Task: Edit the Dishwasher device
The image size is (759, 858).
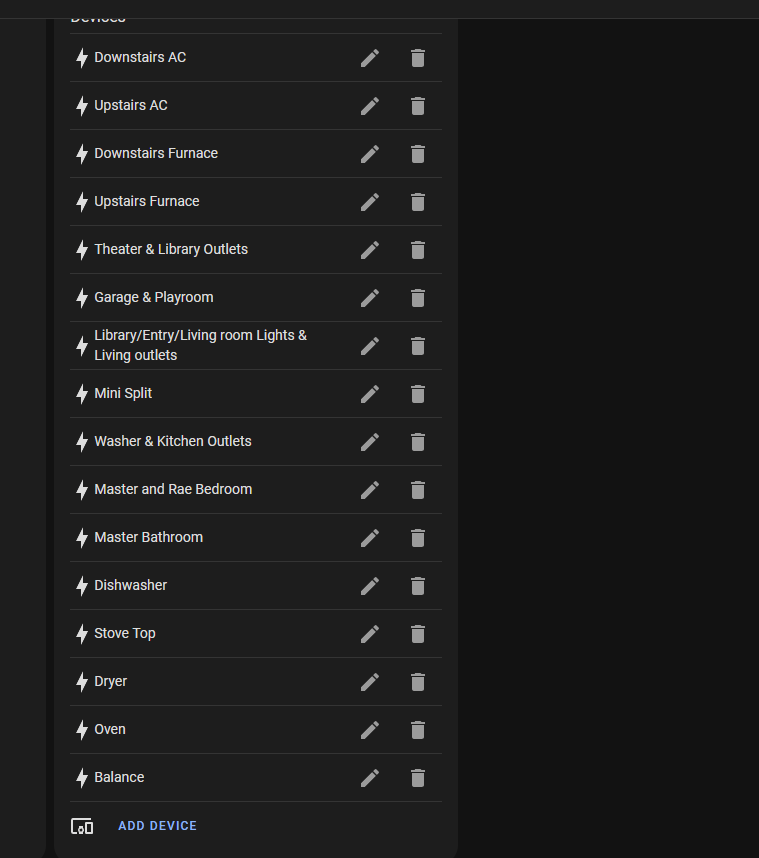Action: pos(370,586)
